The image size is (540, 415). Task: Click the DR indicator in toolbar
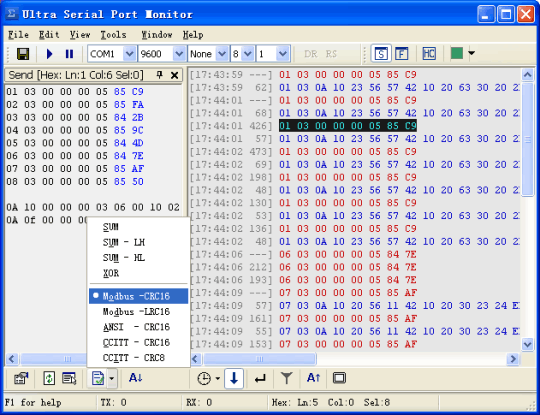pyautogui.click(x=310, y=54)
